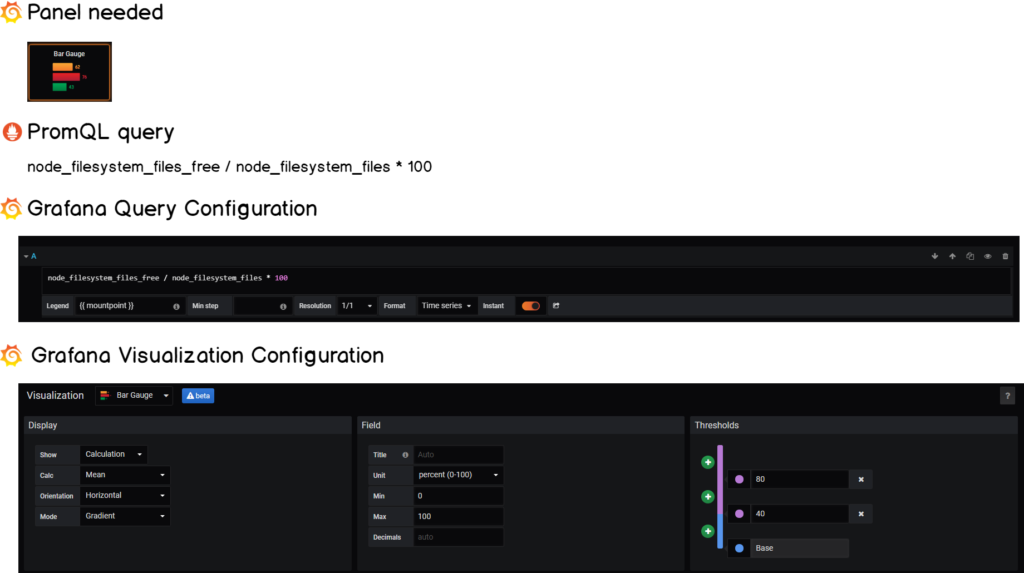
Task: Click the Thresholds section header
Action: [x=854, y=425]
